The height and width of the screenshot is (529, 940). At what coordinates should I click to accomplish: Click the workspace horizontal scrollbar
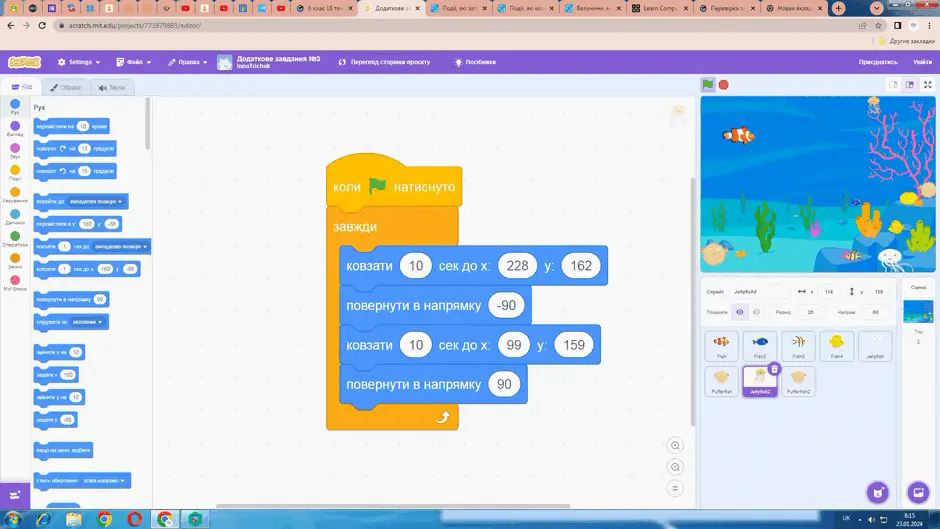(x=393, y=506)
